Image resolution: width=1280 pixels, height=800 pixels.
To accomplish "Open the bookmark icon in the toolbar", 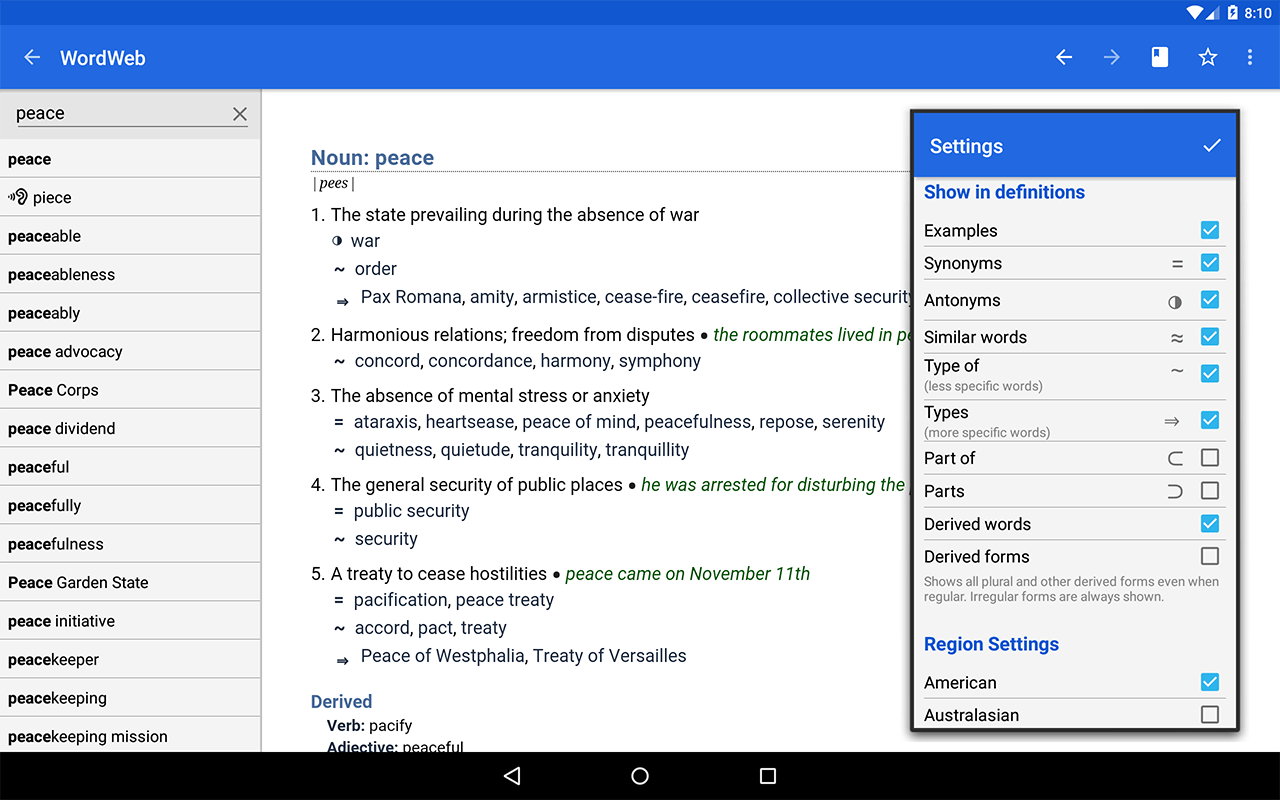I will point(1159,57).
